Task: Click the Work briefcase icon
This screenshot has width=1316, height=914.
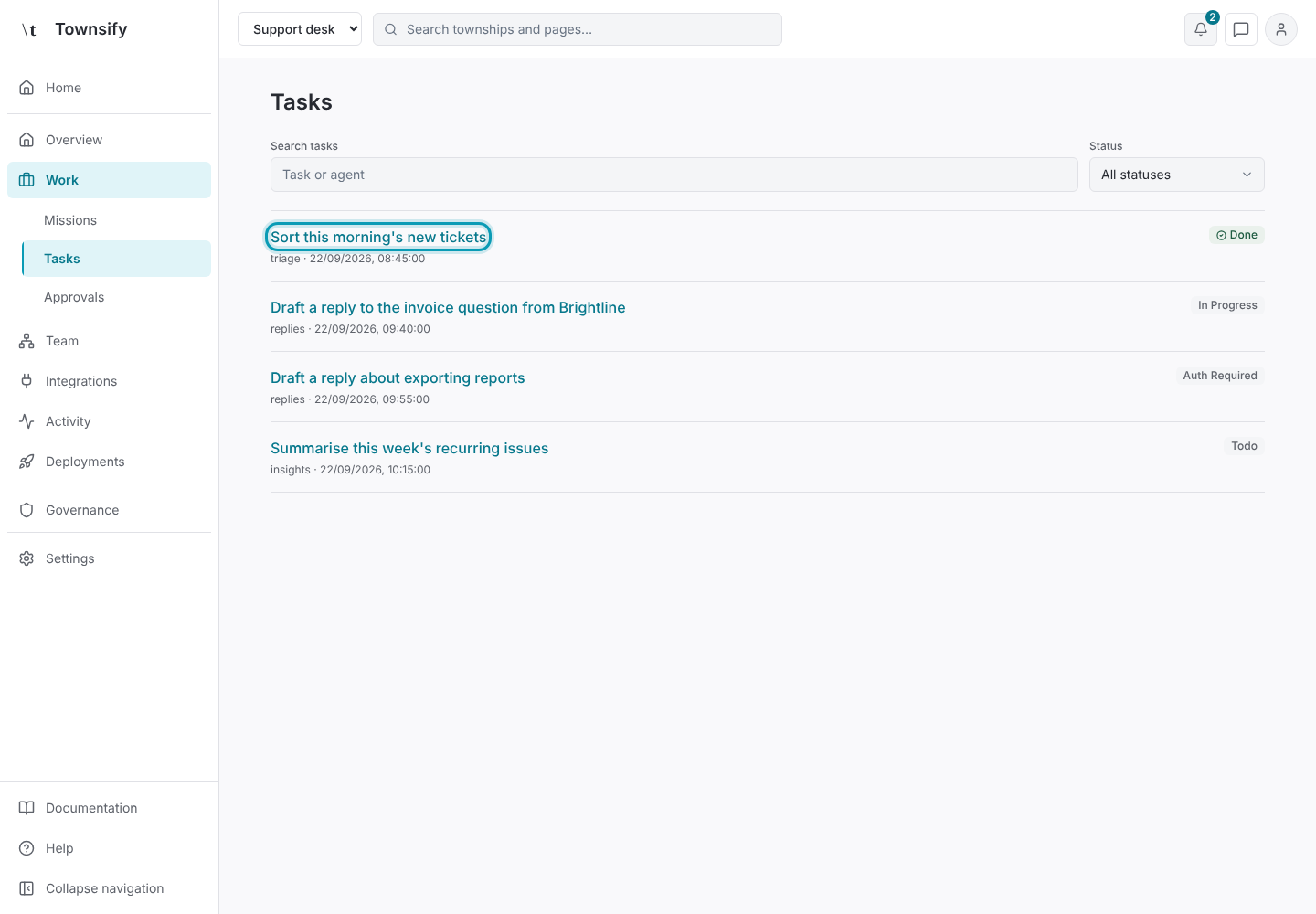Action: pyautogui.click(x=27, y=180)
